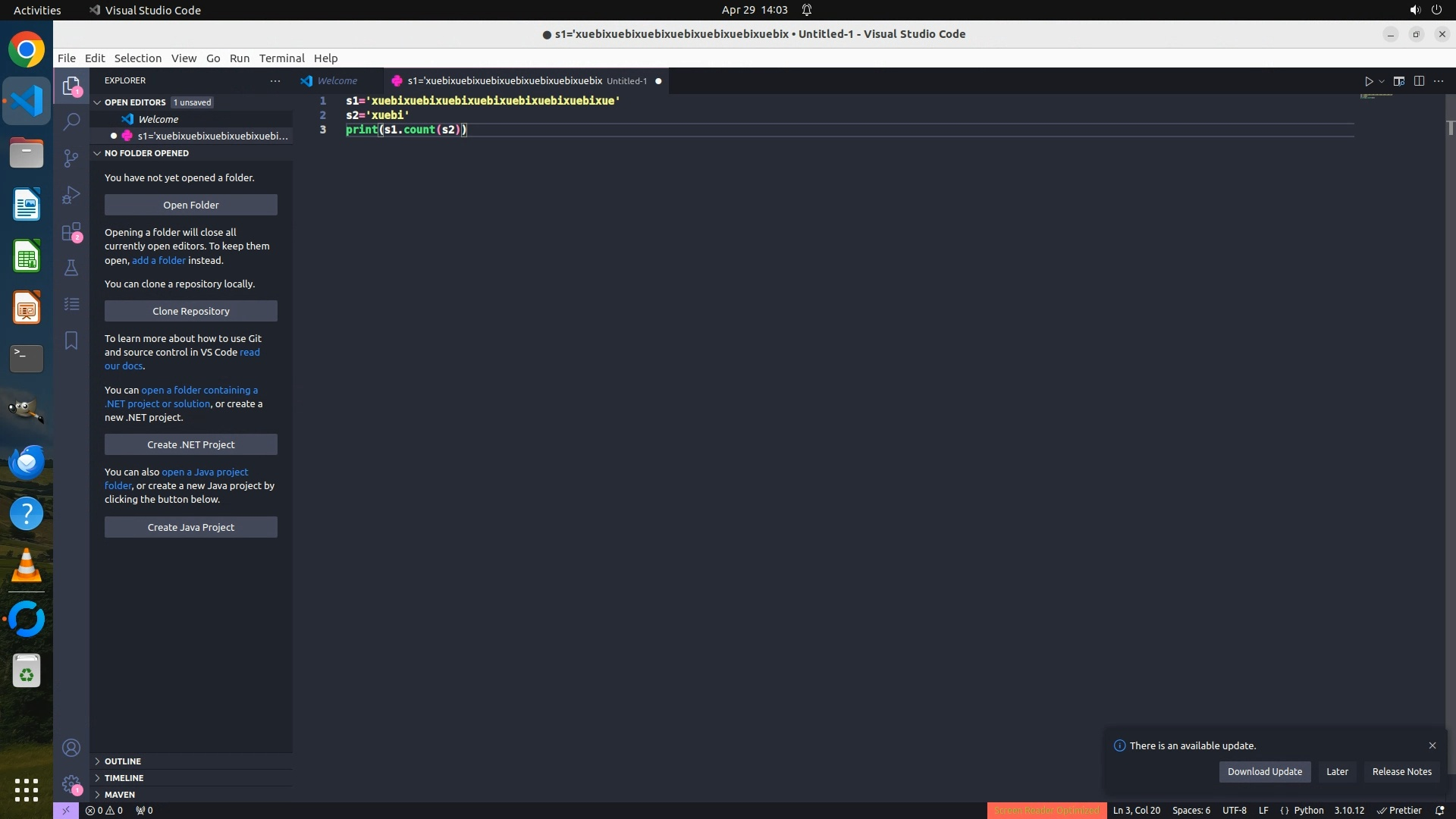The width and height of the screenshot is (1456, 819).
Task: Open the Terminal menu
Action: (x=281, y=58)
